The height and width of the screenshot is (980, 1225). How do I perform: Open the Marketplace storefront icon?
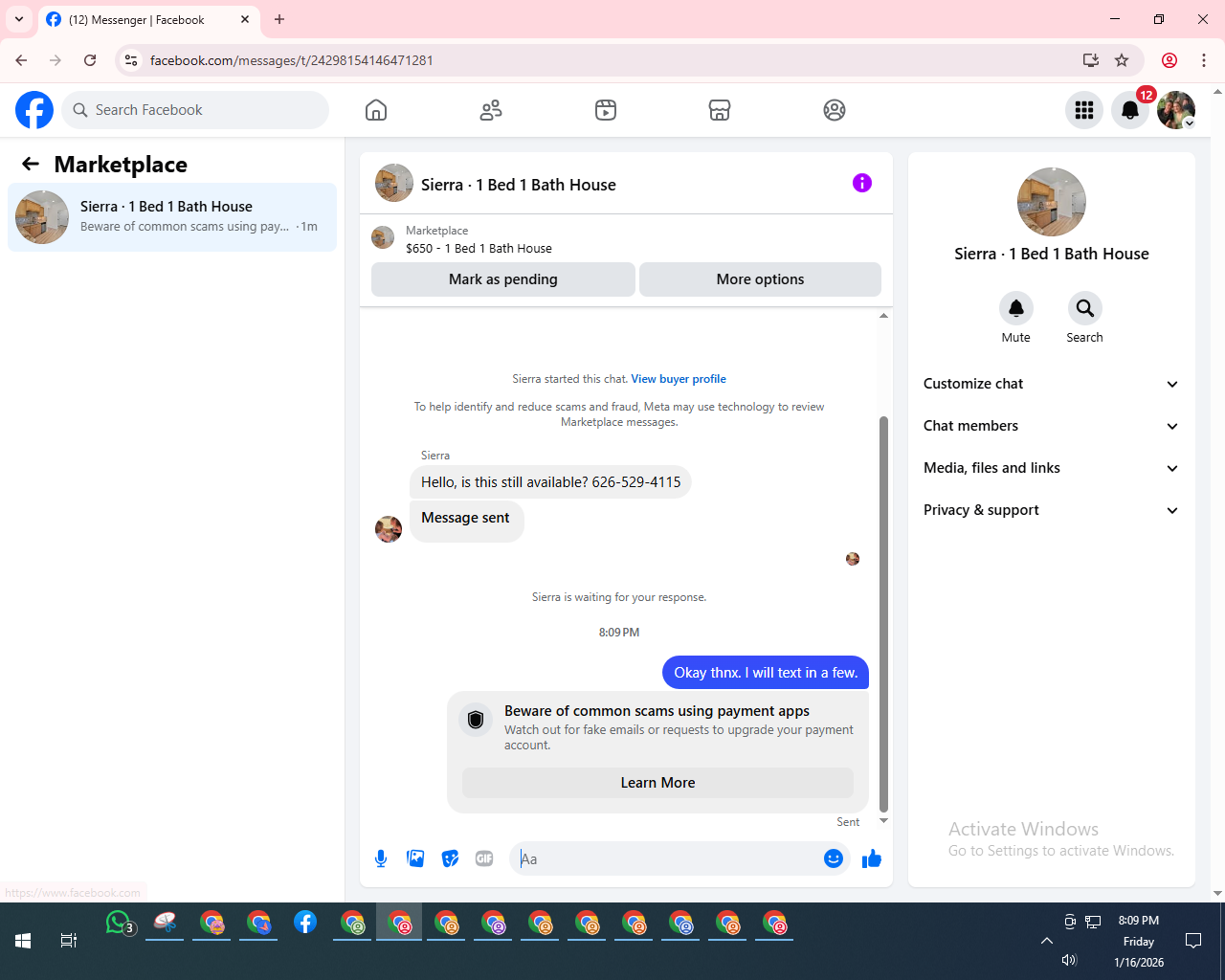pos(720,110)
